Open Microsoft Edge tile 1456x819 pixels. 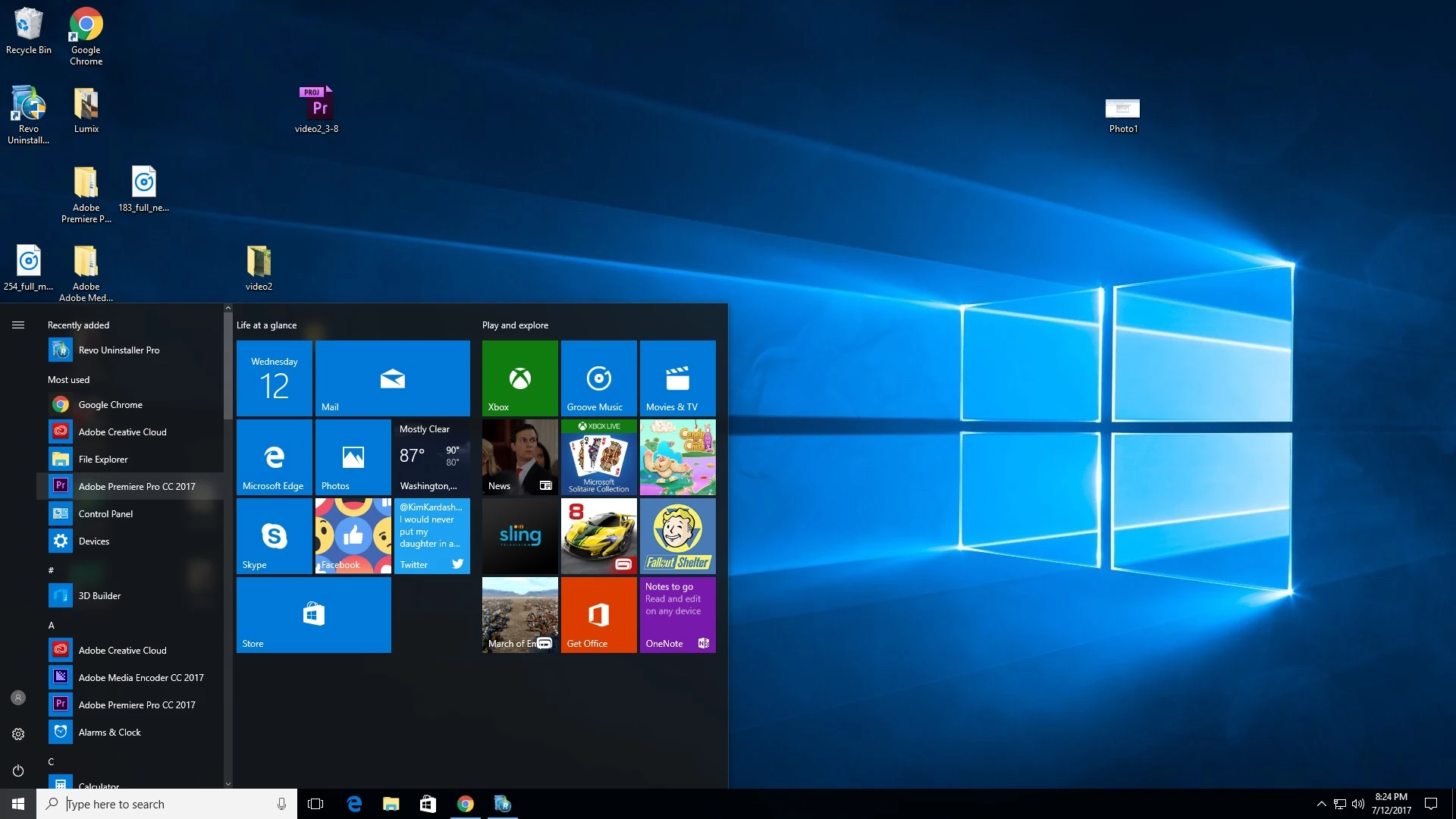(x=274, y=457)
